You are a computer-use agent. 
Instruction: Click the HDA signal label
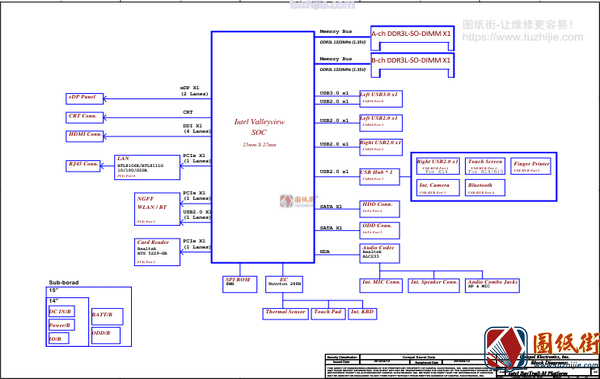coord(324,252)
